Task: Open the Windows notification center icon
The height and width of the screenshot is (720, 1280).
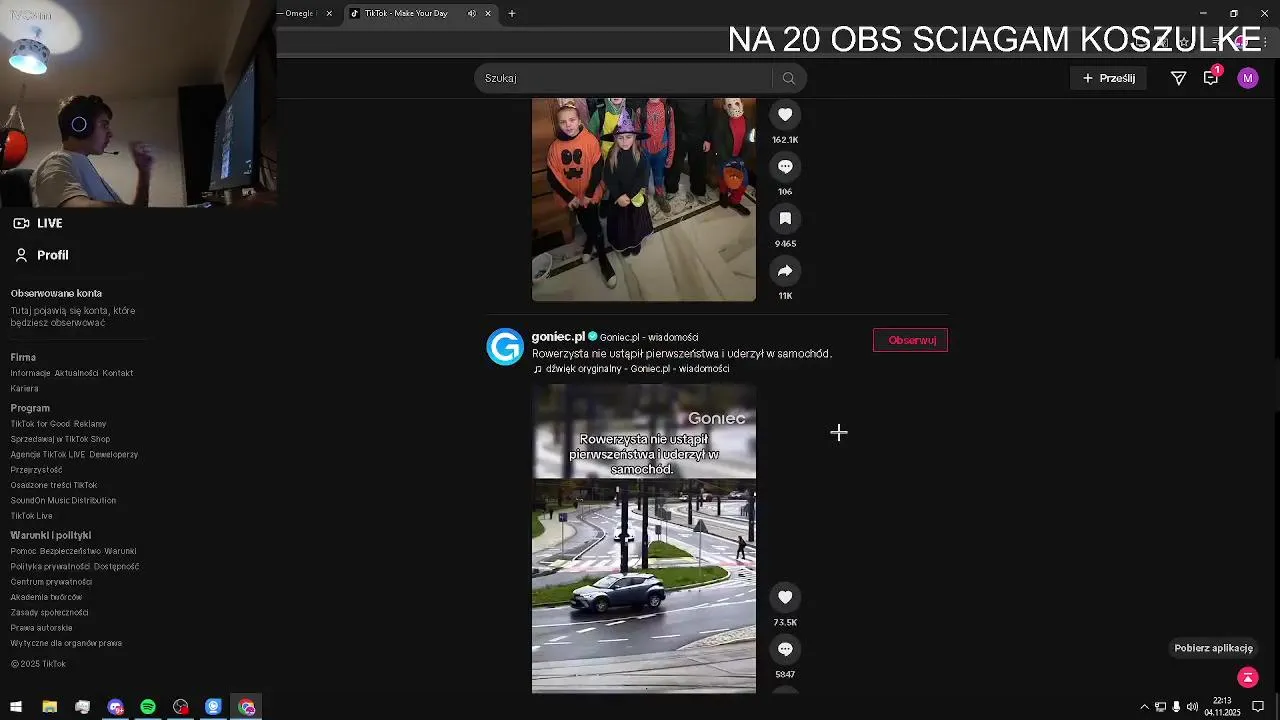Action: click(x=1259, y=707)
